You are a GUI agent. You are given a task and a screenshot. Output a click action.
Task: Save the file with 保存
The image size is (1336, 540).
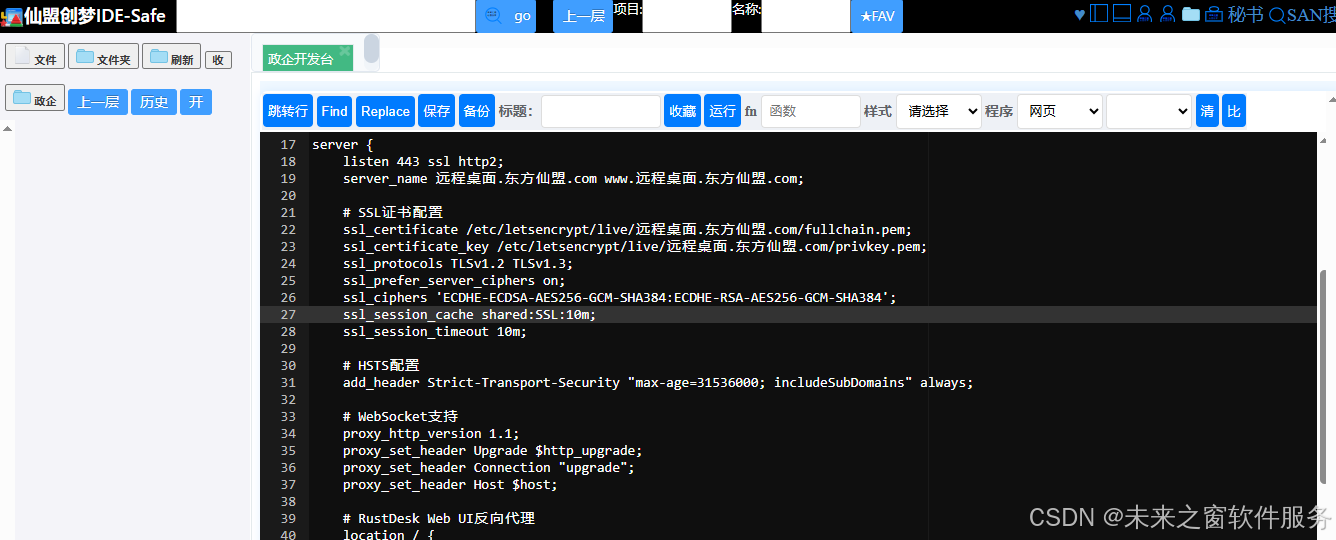click(437, 111)
